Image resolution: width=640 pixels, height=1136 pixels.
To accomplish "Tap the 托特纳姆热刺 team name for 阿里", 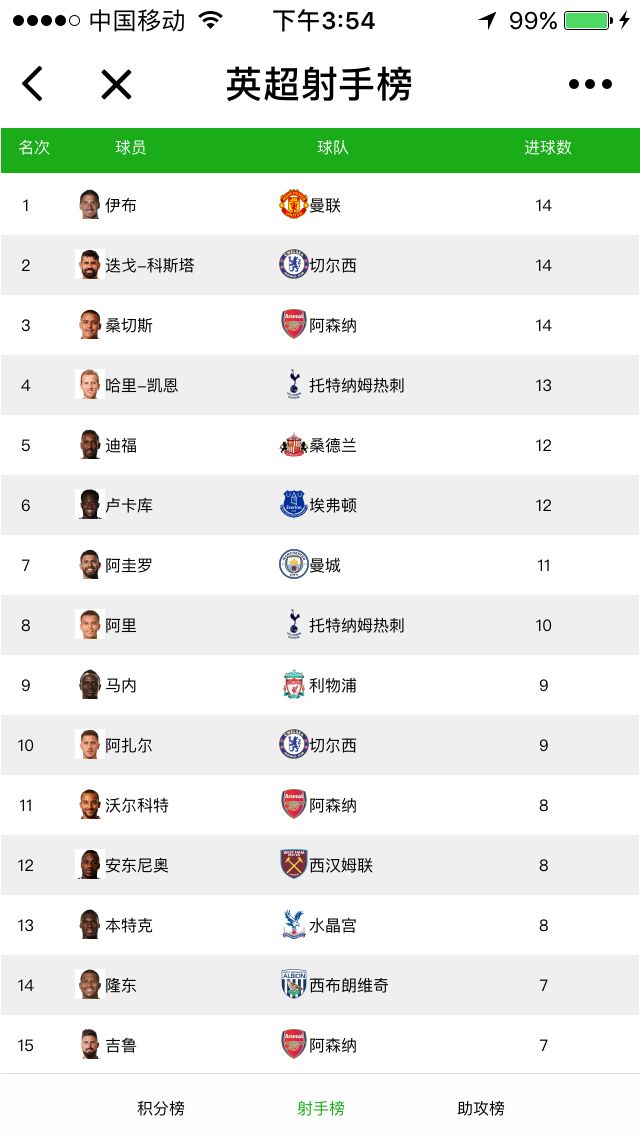I will point(357,625).
